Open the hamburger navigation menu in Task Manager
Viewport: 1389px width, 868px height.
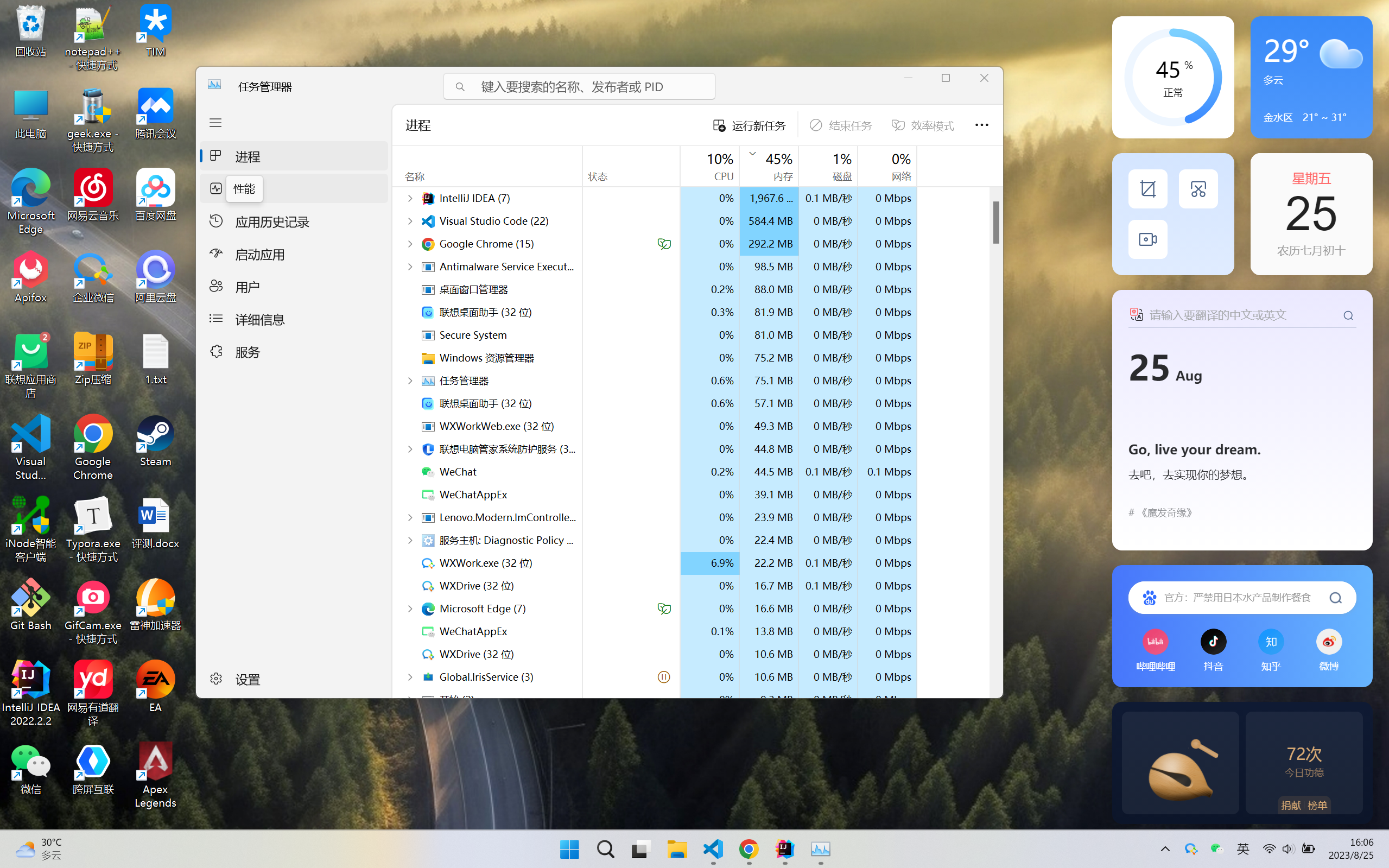click(215, 123)
